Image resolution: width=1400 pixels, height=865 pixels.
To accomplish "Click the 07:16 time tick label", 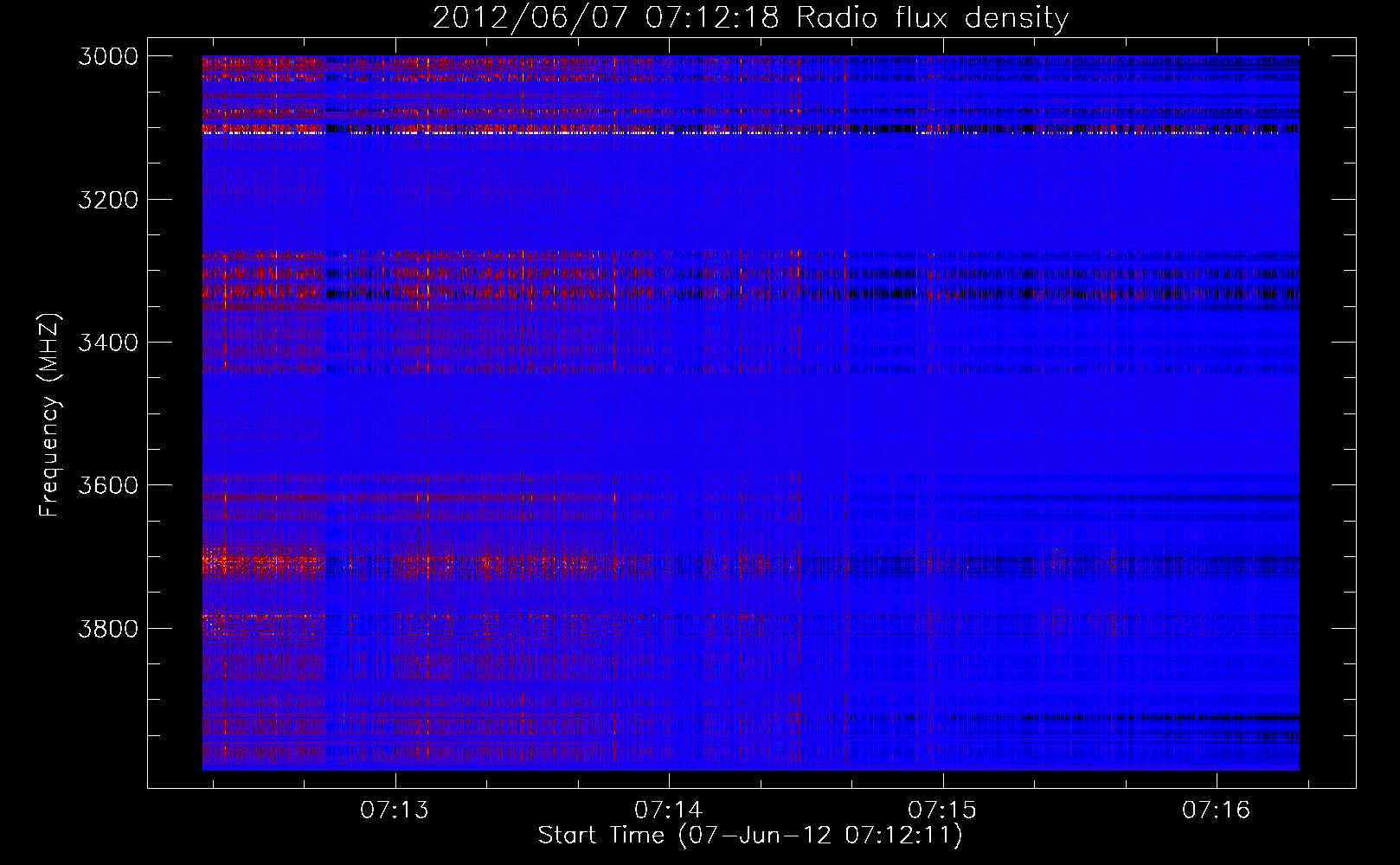I will [1217, 811].
